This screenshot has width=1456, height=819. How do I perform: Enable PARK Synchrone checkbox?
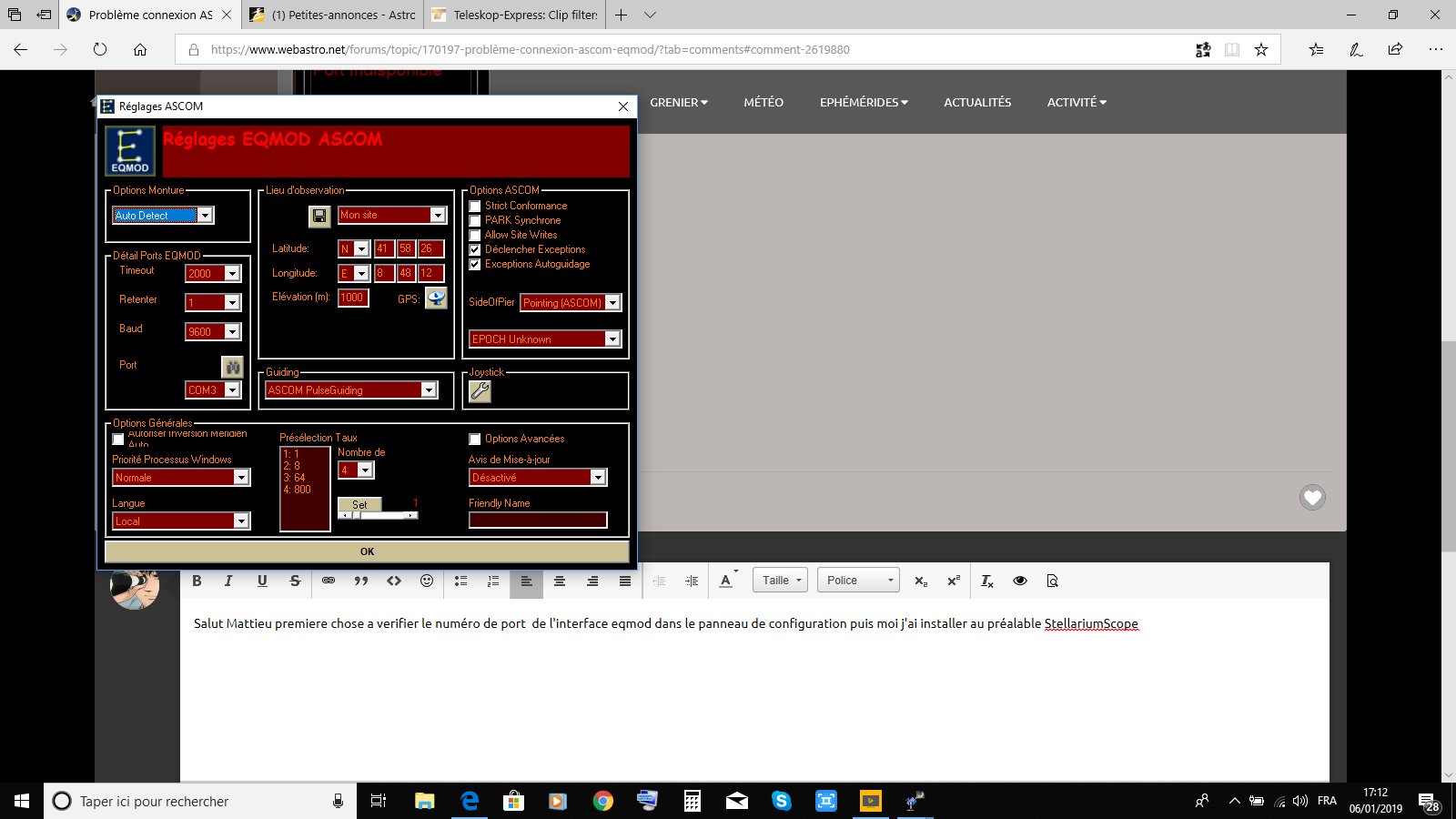coord(475,221)
